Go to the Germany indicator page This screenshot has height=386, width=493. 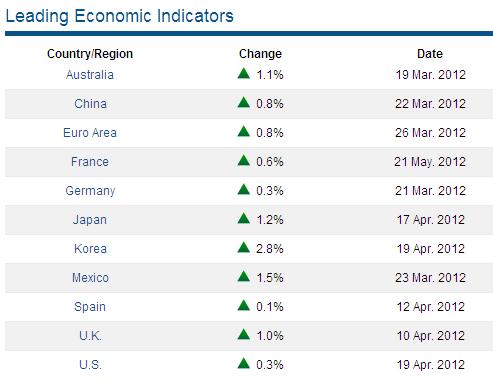pyautogui.click(x=90, y=191)
